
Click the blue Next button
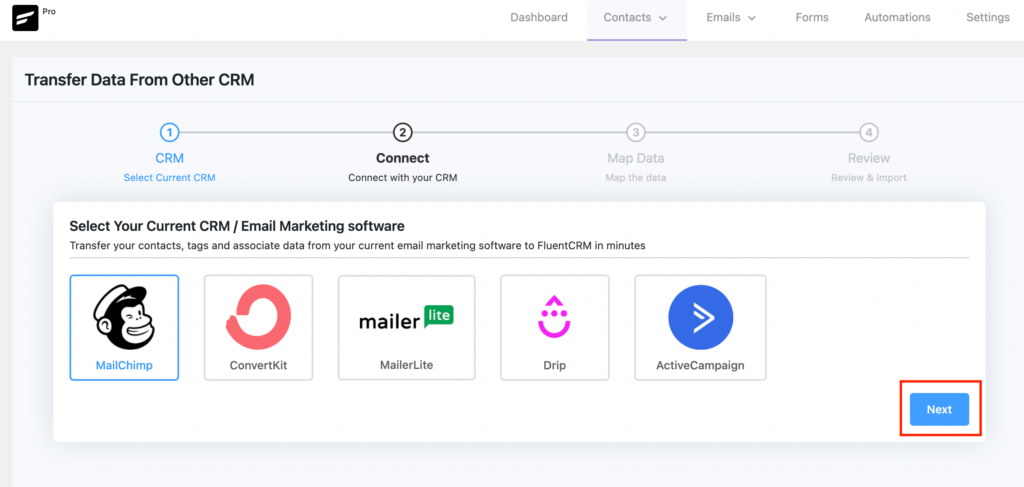pyautogui.click(x=939, y=409)
